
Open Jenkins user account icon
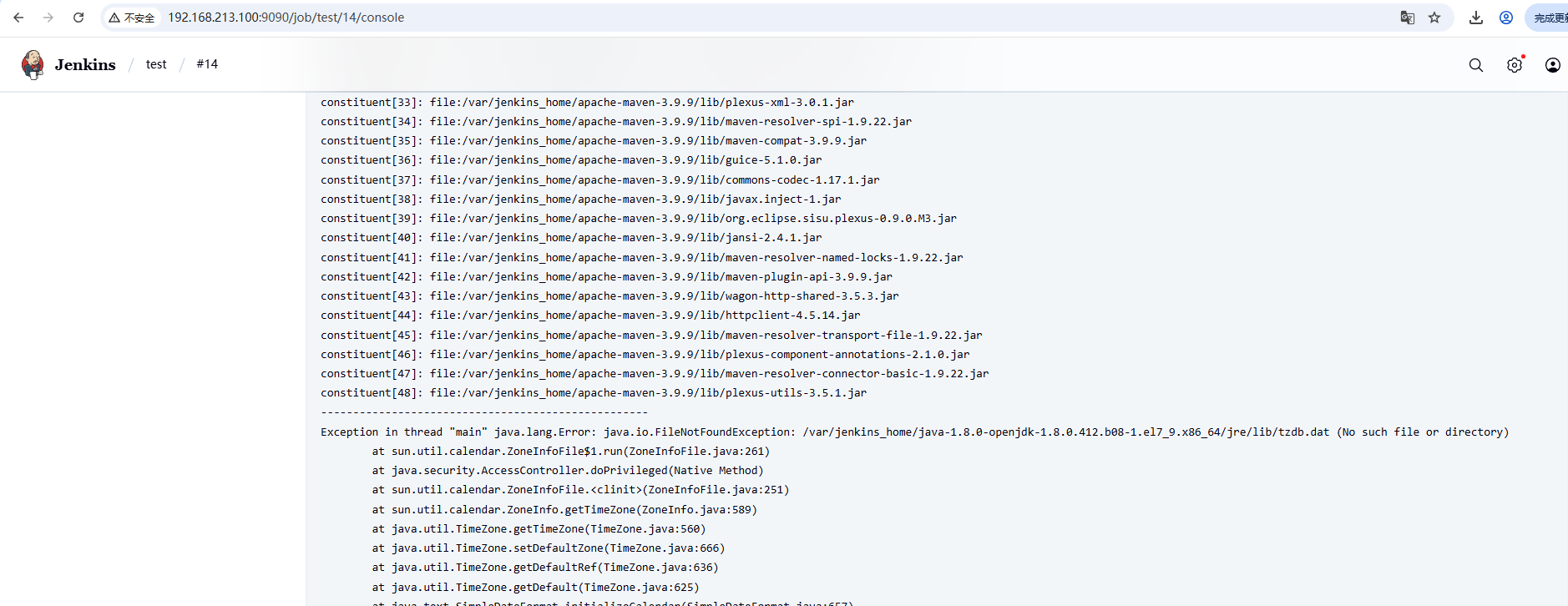click(x=1553, y=65)
